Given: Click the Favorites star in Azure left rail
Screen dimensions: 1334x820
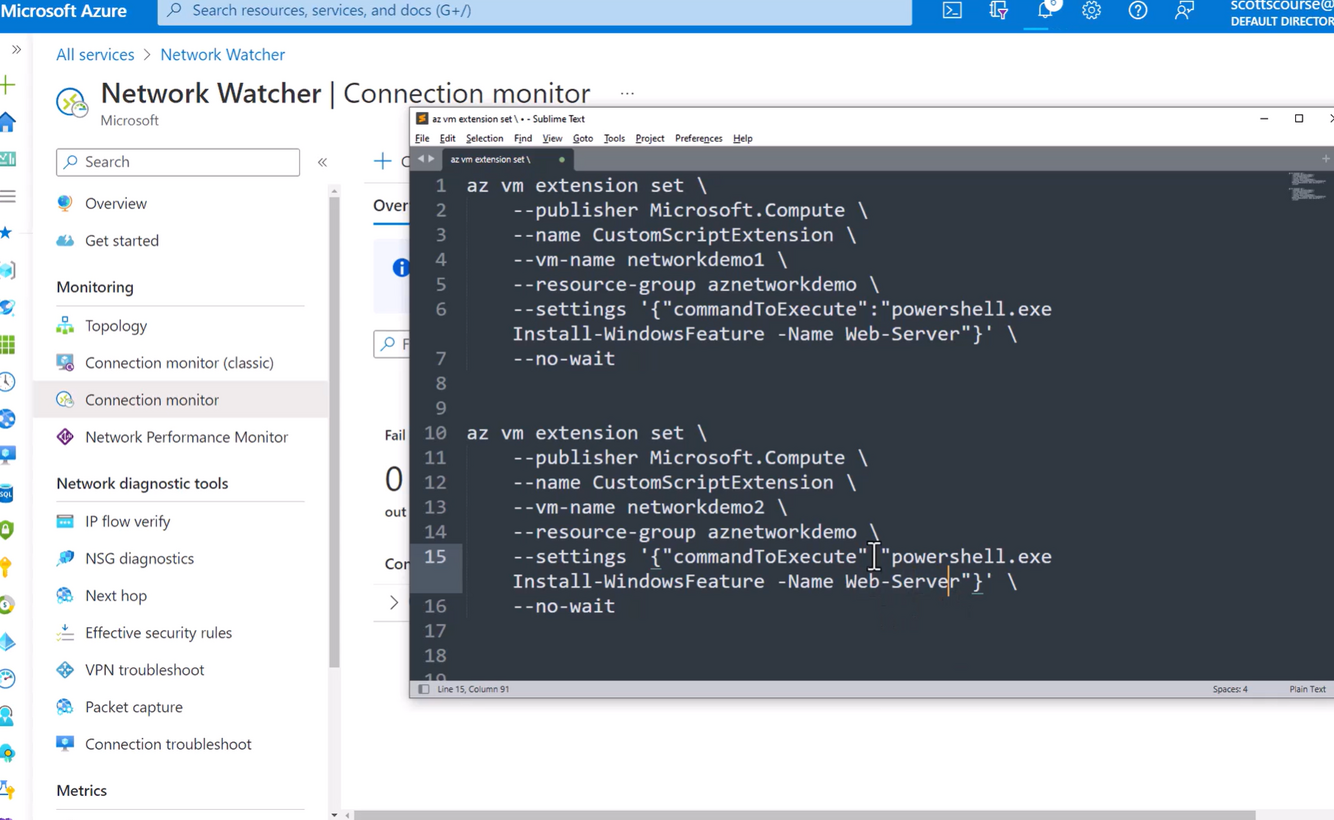Looking at the screenshot, I should pos(7,232).
